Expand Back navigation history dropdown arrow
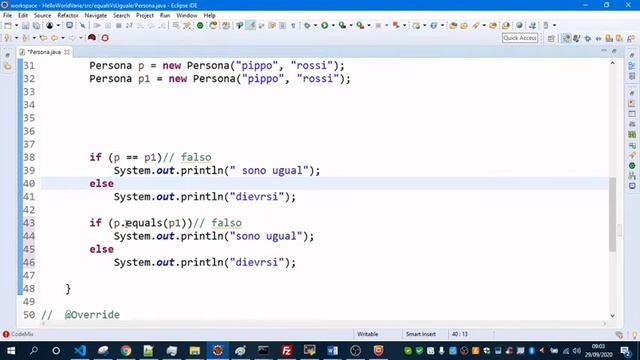 pyautogui.click(x=62, y=38)
